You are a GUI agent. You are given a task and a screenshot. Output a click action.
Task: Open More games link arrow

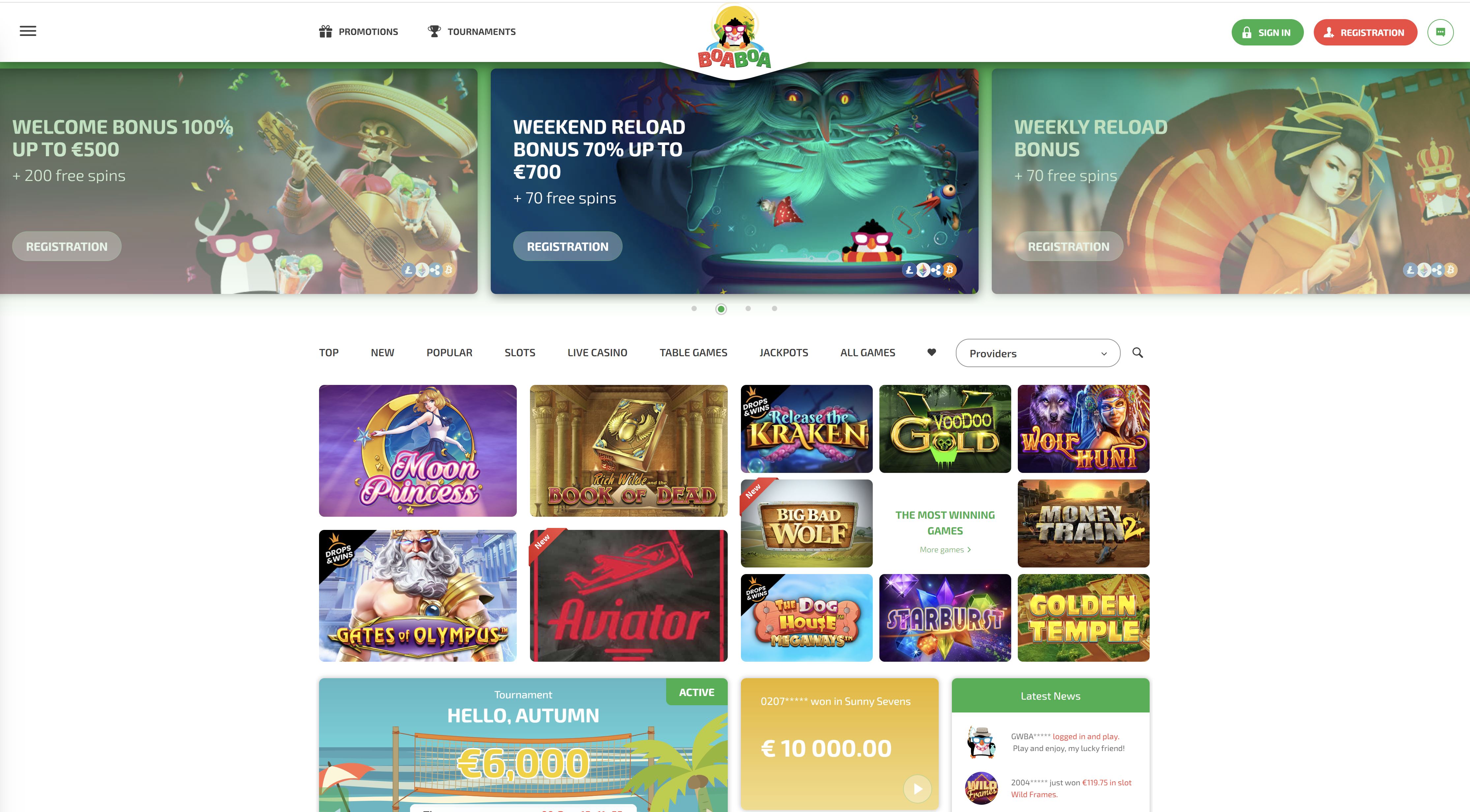969,549
